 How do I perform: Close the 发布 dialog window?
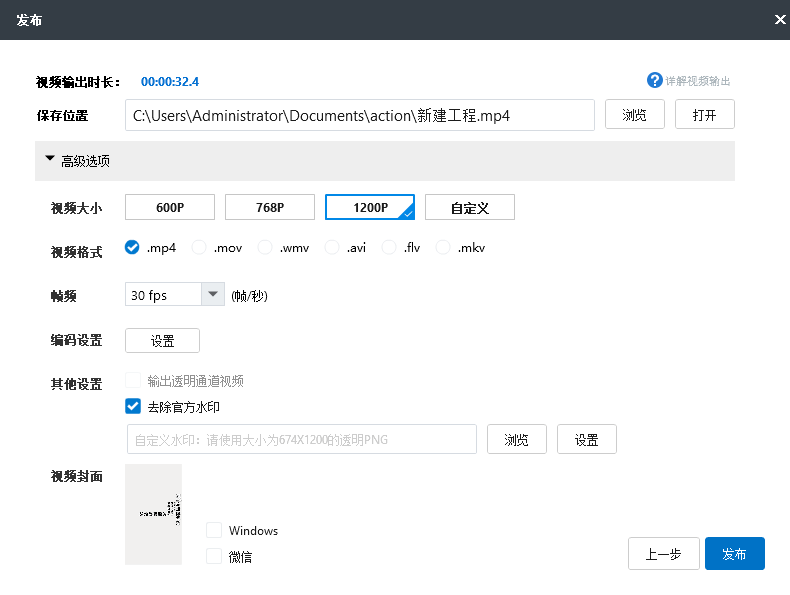780,20
